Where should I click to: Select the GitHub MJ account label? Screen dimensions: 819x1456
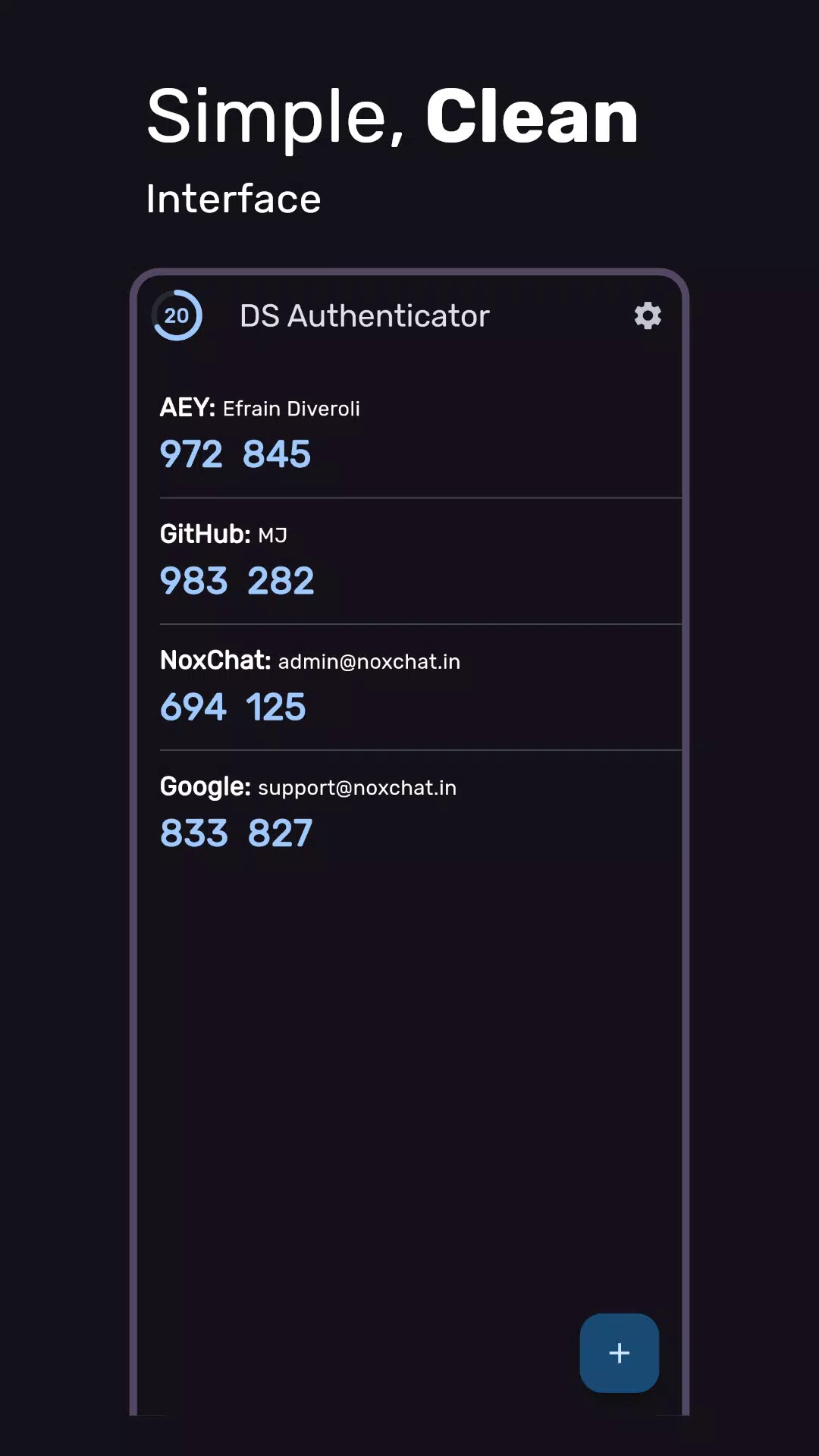(x=224, y=535)
